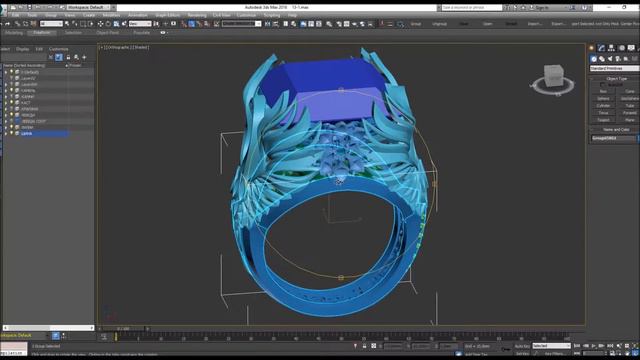Click the Ungroup toolbar button

[440, 24]
